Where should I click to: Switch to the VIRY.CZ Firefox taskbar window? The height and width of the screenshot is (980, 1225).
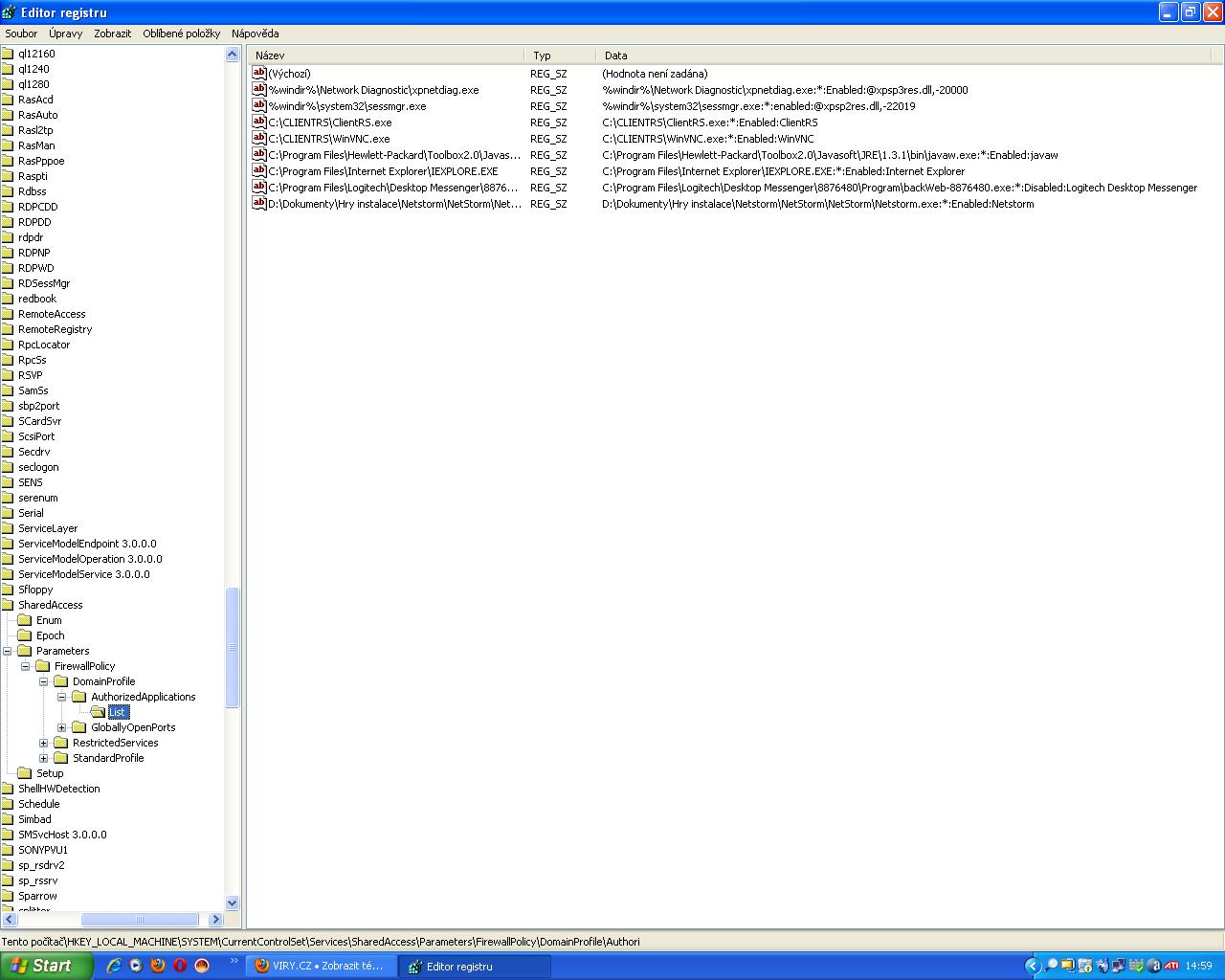(321, 966)
